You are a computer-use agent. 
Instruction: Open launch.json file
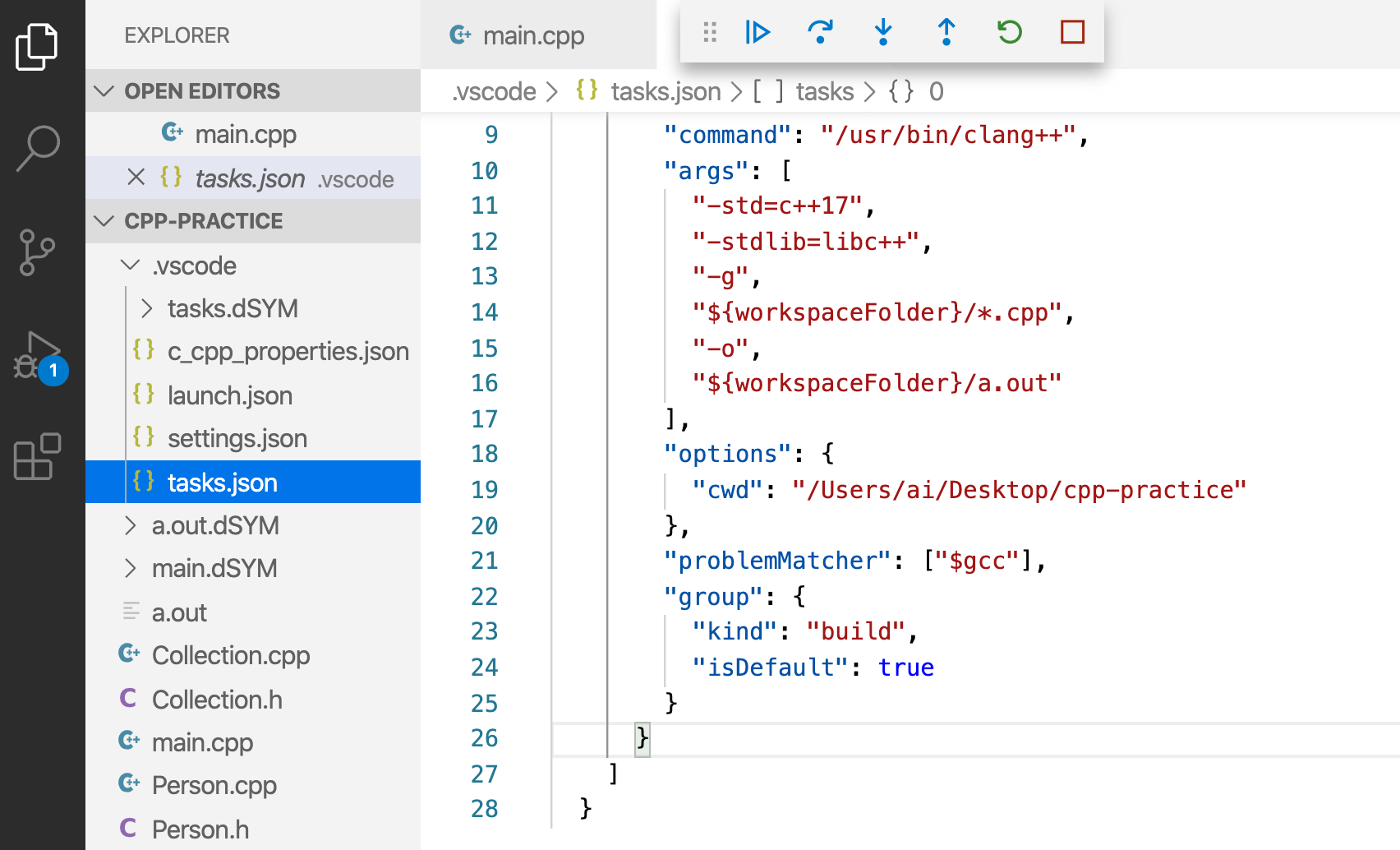pos(253,395)
